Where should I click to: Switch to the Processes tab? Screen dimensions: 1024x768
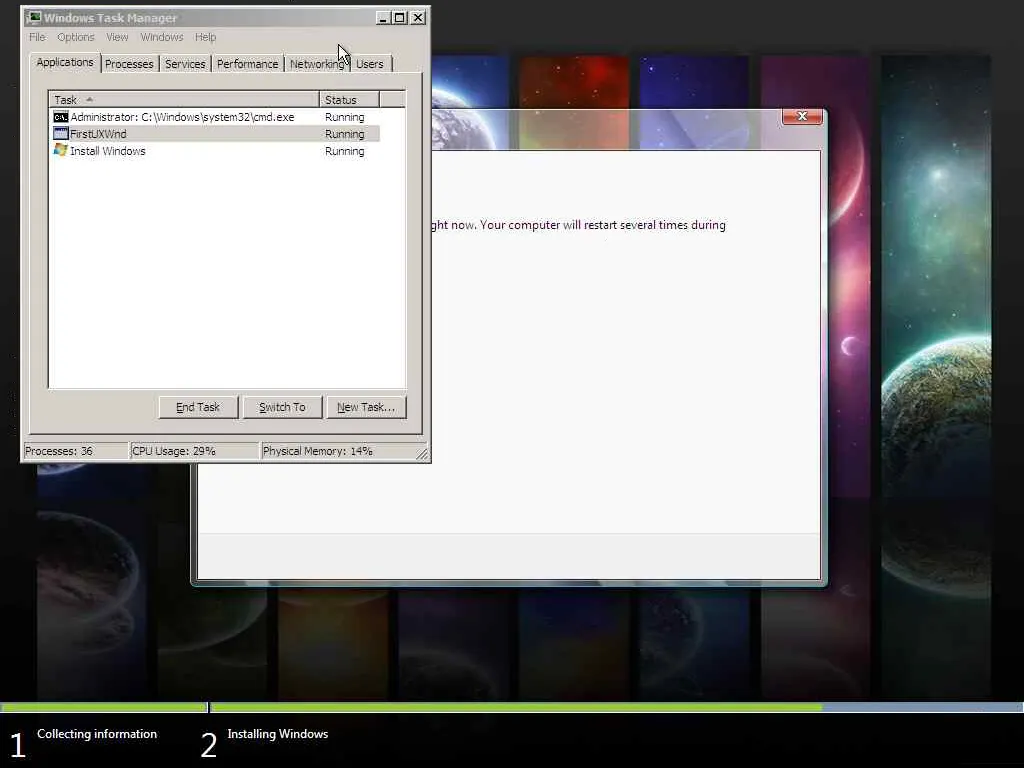pos(129,64)
